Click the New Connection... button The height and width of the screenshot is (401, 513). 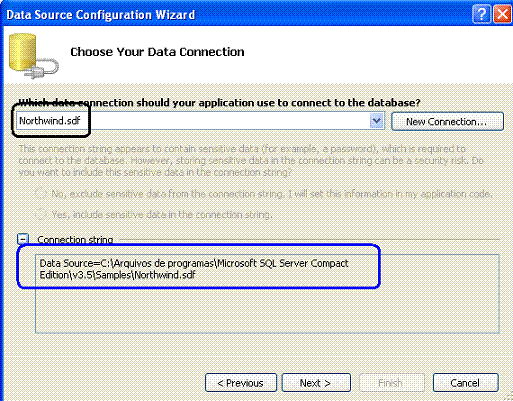[x=447, y=121]
